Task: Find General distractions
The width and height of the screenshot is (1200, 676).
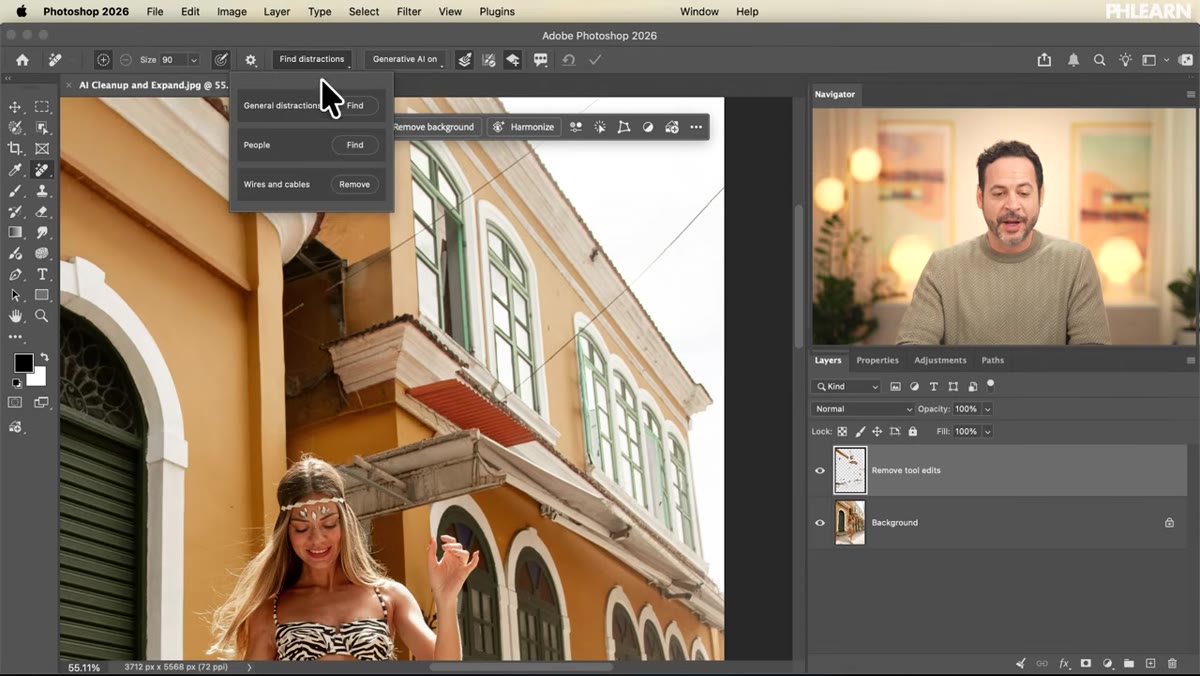Action: click(355, 105)
